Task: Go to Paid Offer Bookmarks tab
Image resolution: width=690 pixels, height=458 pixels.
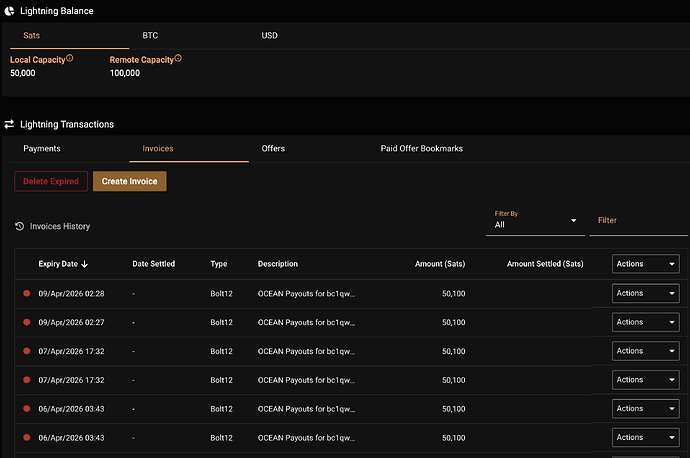Action: pos(422,149)
